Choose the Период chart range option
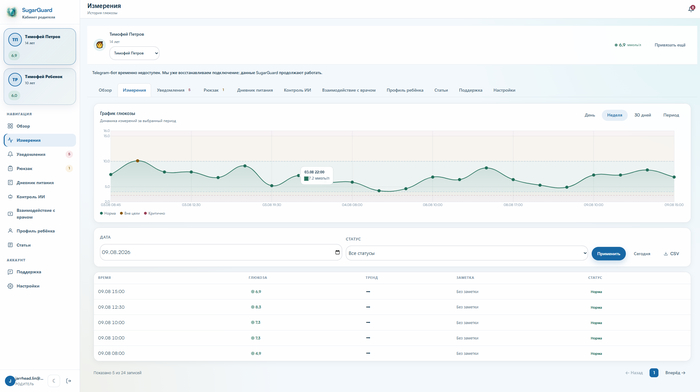This screenshot has height=392, width=700. (671, 115)
